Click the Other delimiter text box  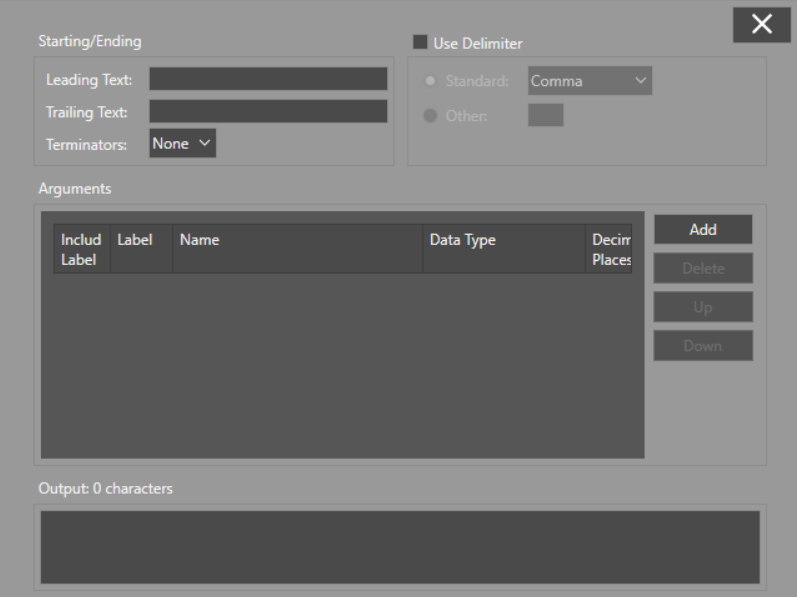(545, 115)
